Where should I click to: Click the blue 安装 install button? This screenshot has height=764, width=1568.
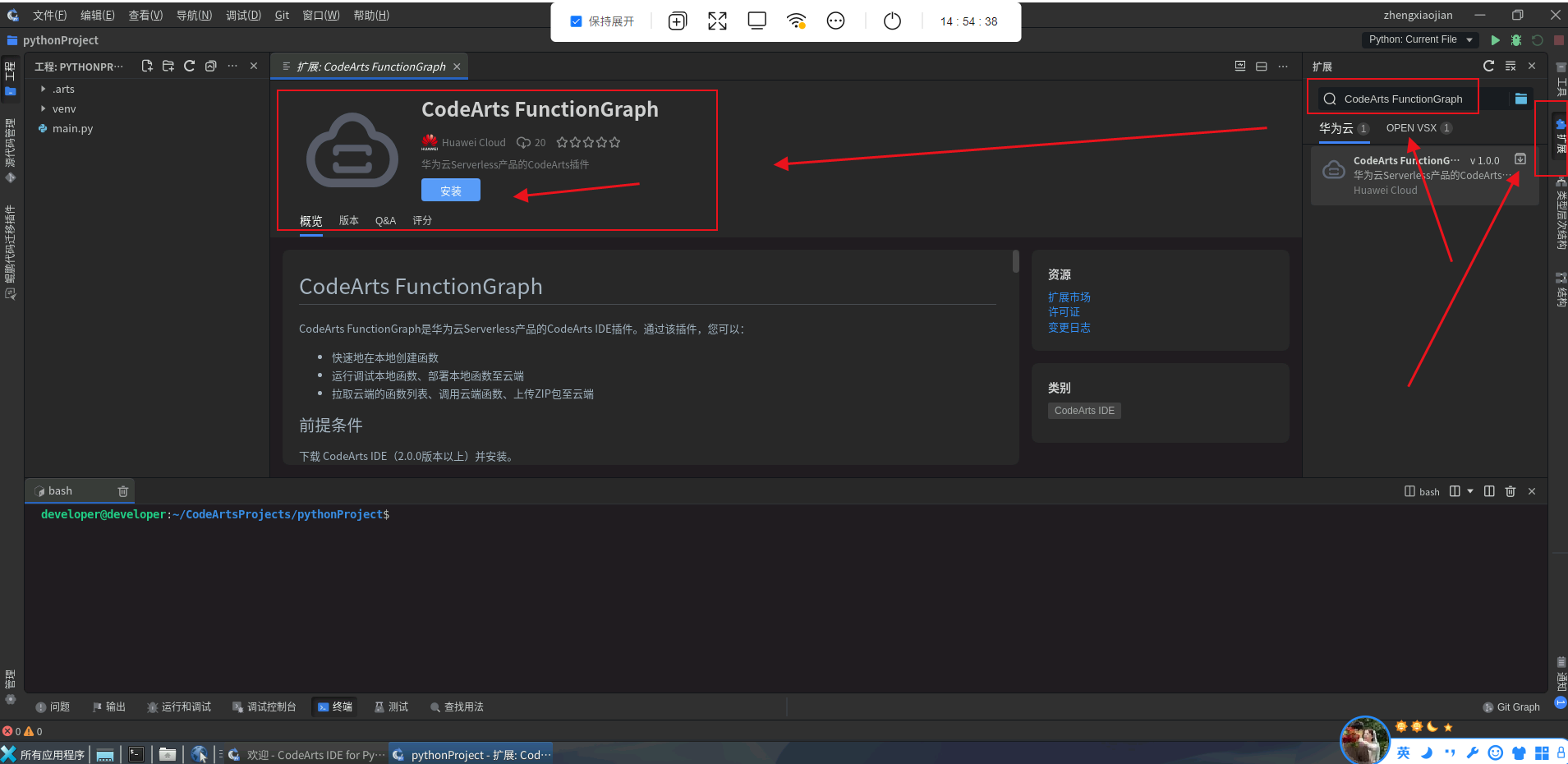tap(451, 191)
